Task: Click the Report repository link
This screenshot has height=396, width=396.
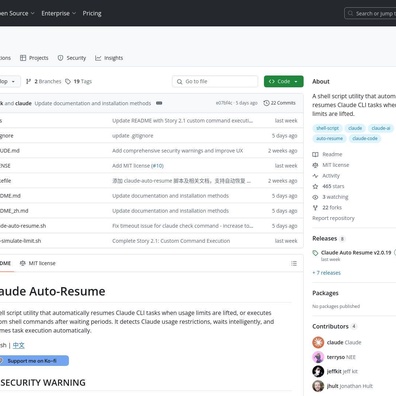Action: 333,218
